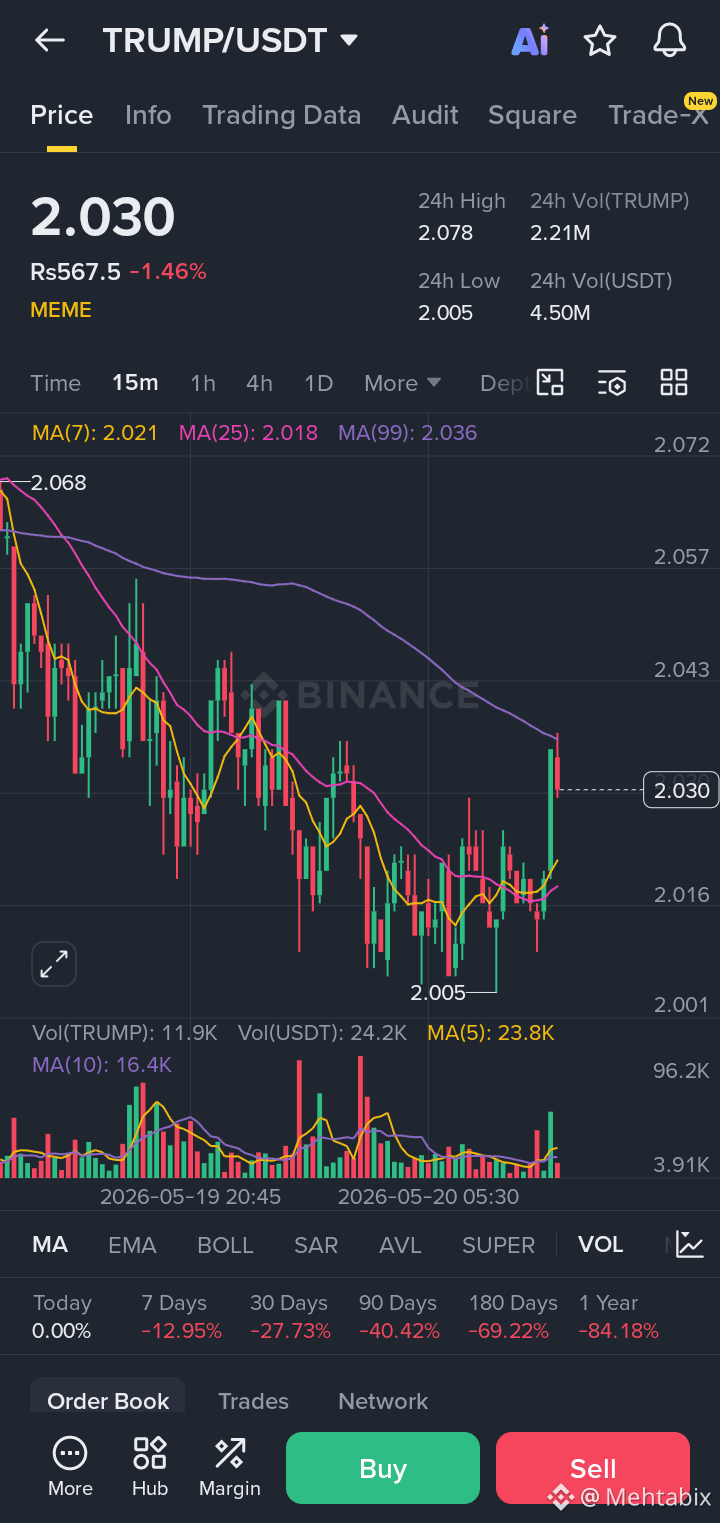This screenshot has height=1523, width=720.
Task: Open price alert bell icon
Action: coord(670,40)
